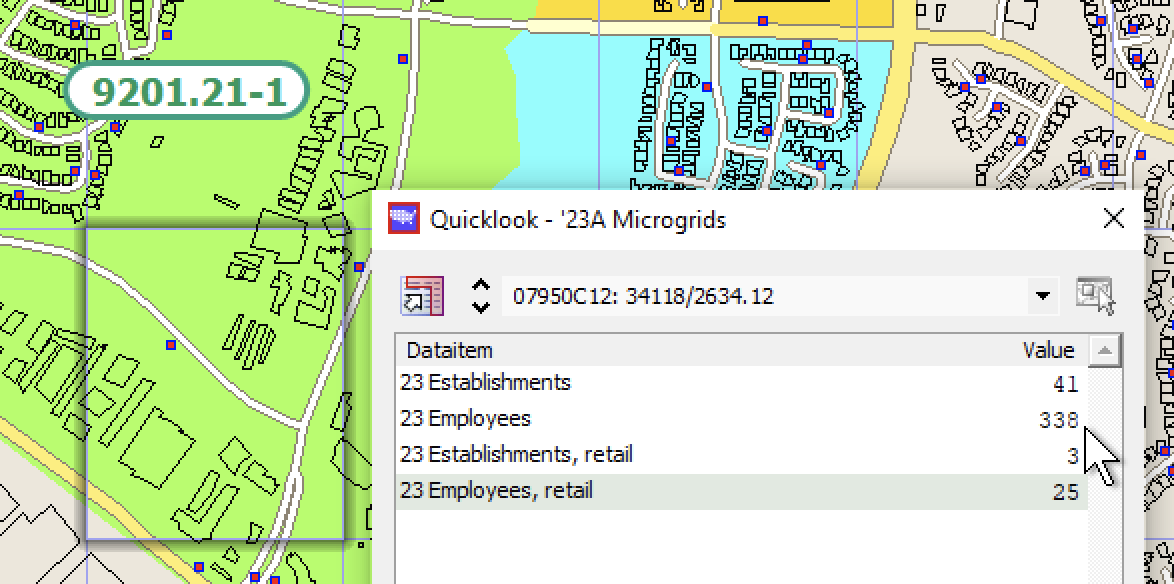This screenshot has width=1174, height=584.
Task: Click the select-from-map cursor icon
Action: click(x=1094, y=296)
